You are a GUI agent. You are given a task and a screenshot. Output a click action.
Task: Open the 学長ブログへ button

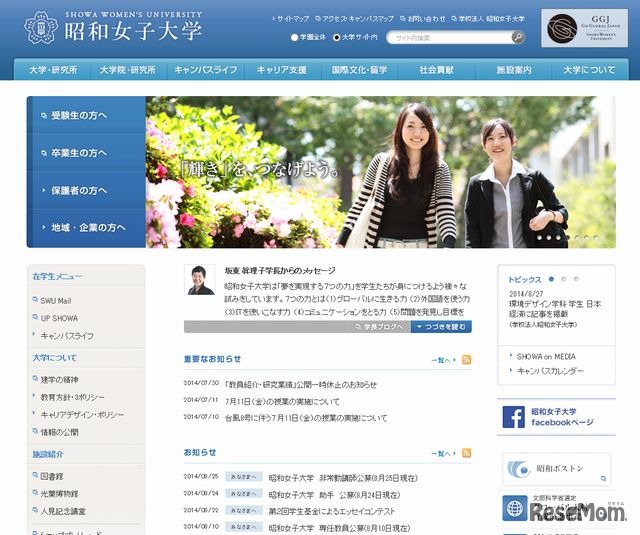(380, 326)
